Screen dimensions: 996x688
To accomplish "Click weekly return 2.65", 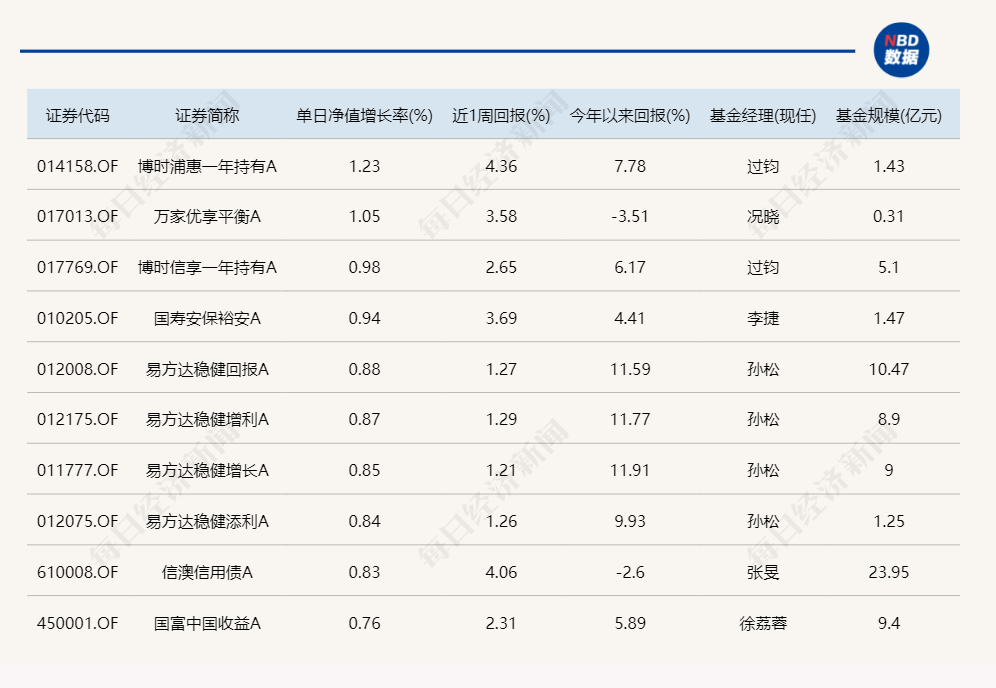I will (x=501, y=267).
